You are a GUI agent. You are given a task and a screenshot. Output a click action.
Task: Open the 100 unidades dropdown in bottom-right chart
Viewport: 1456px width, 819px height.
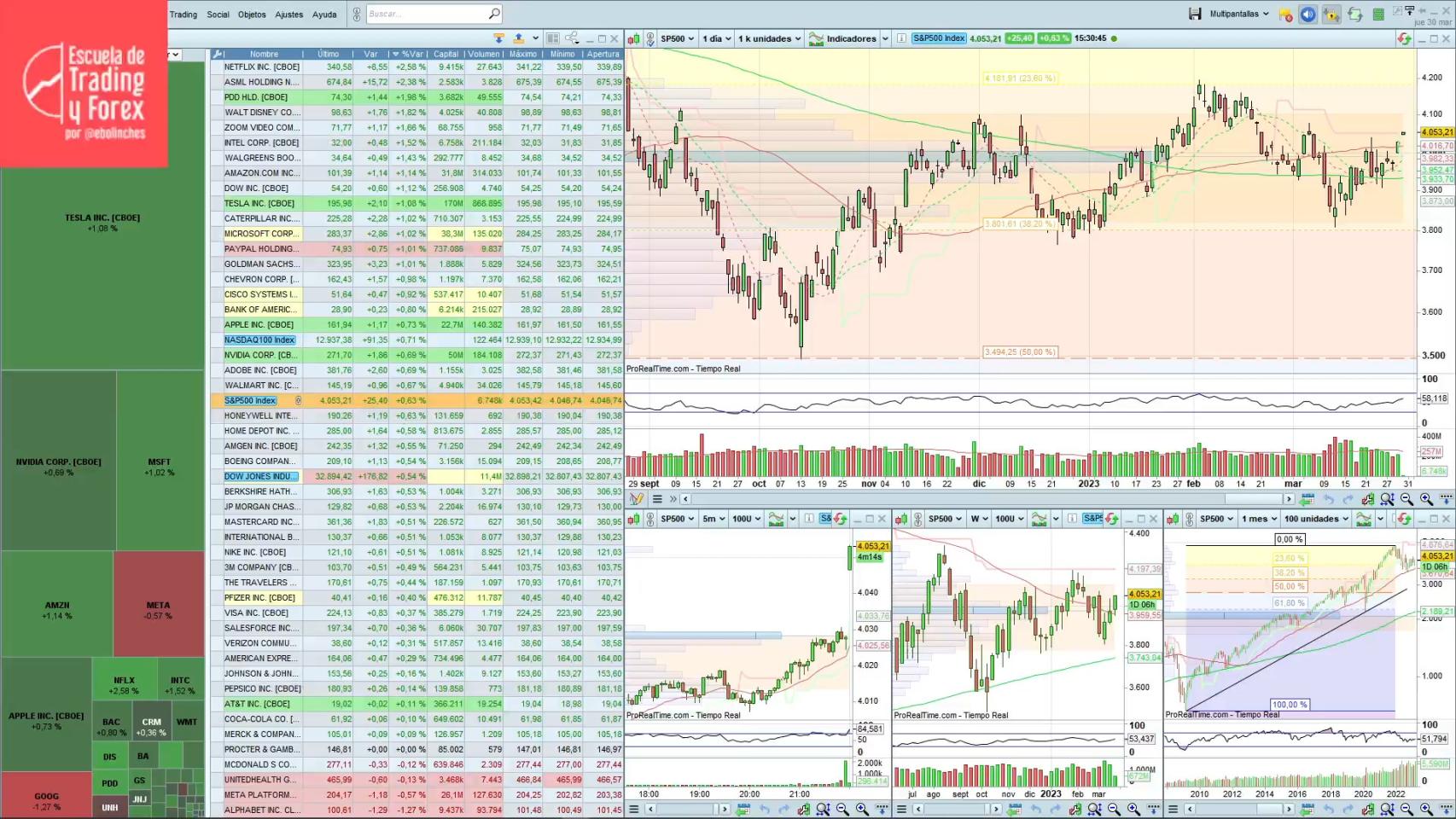point(1316,519)
